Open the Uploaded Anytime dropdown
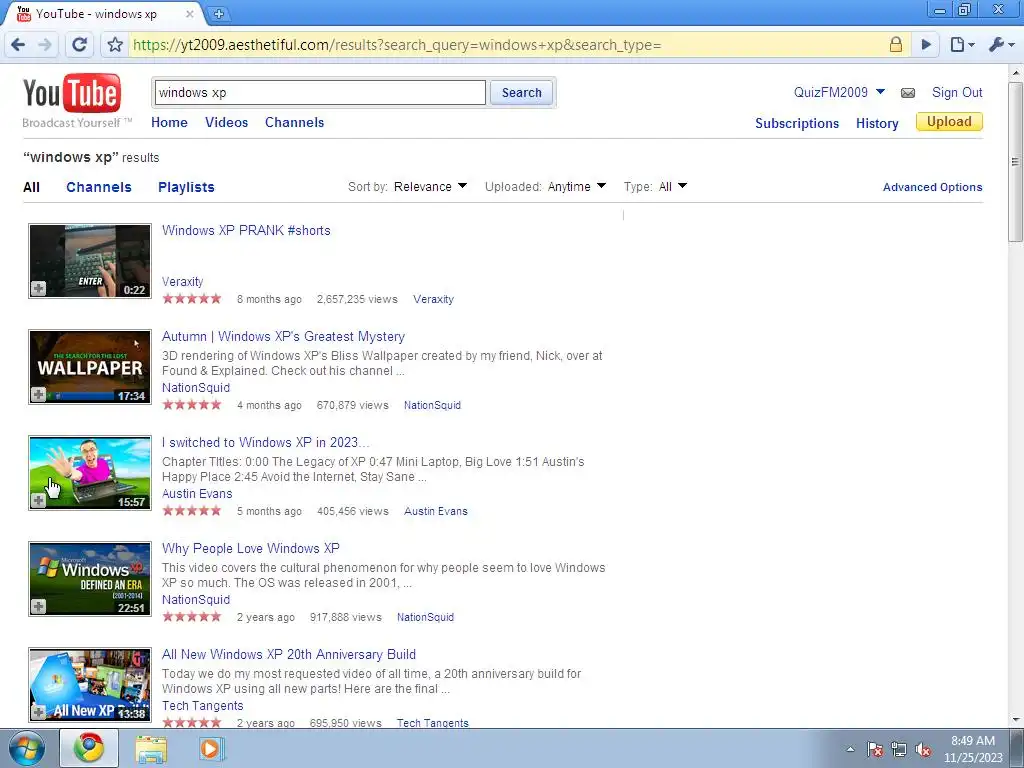 coord(577,186)
